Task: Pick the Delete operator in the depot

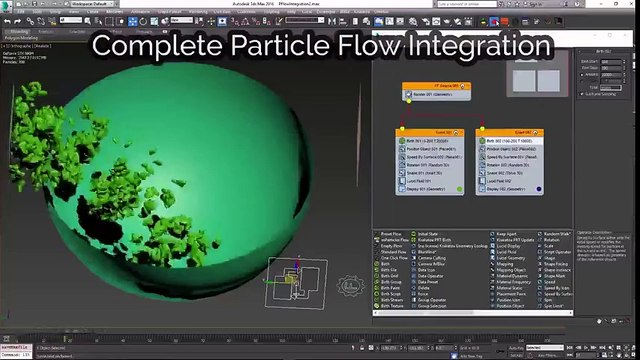Action: pos(420,288)
